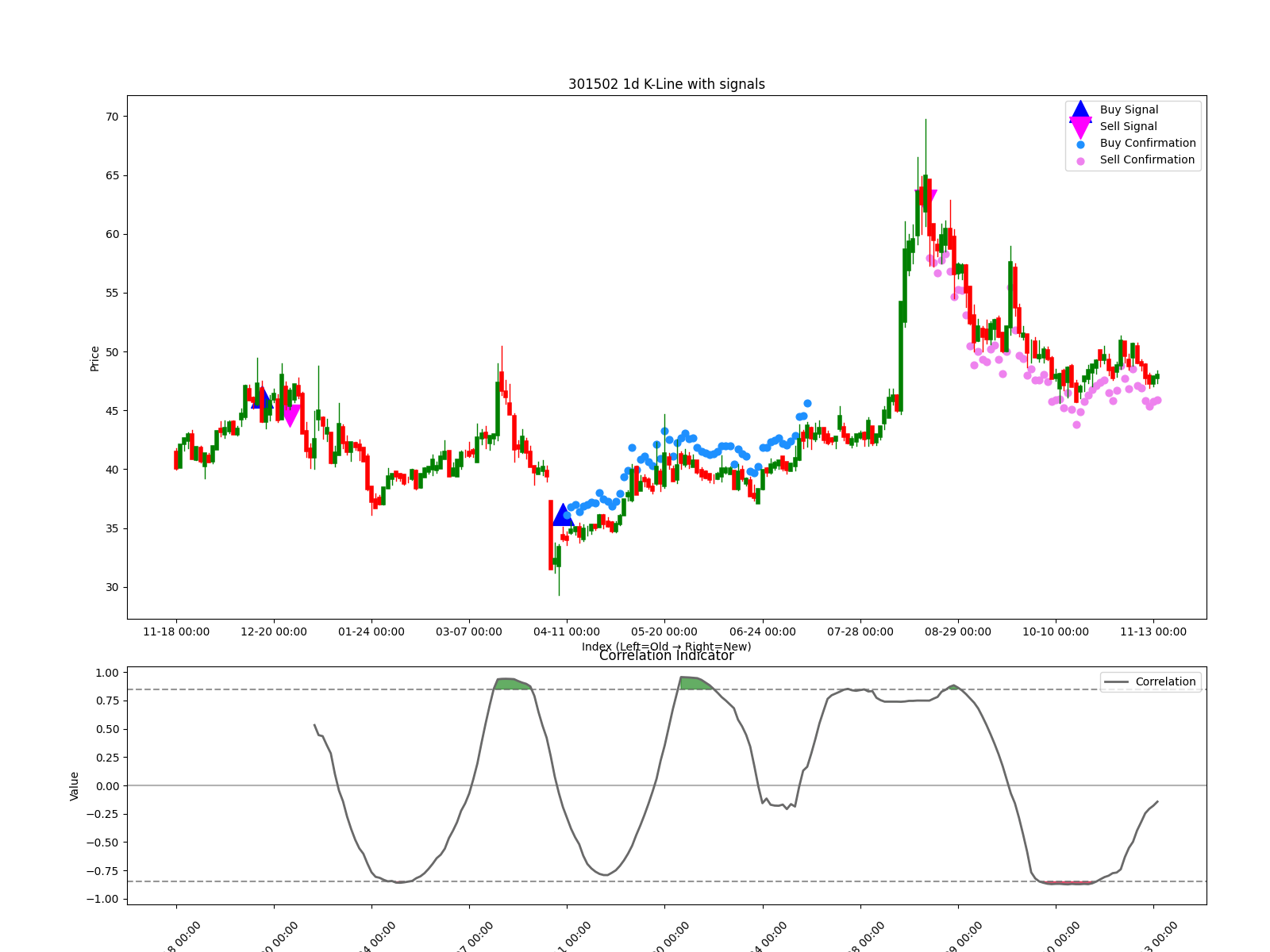This screenshot has height=952, width=1270.
Task: Select the '301502 1d K-Line with signals' title
Action: [667, 83]
